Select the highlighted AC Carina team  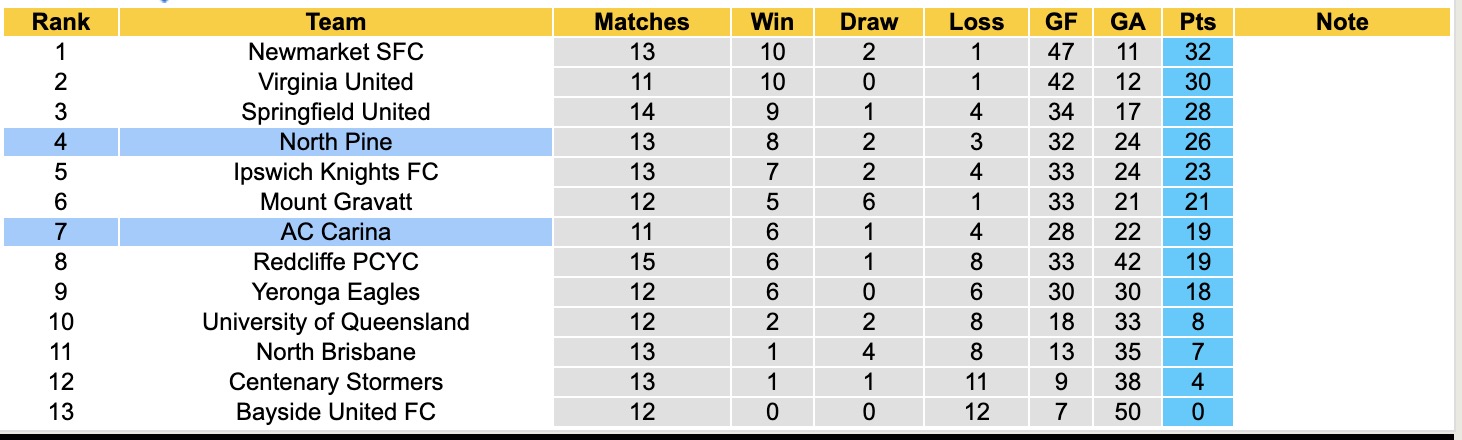click(336, 232)
